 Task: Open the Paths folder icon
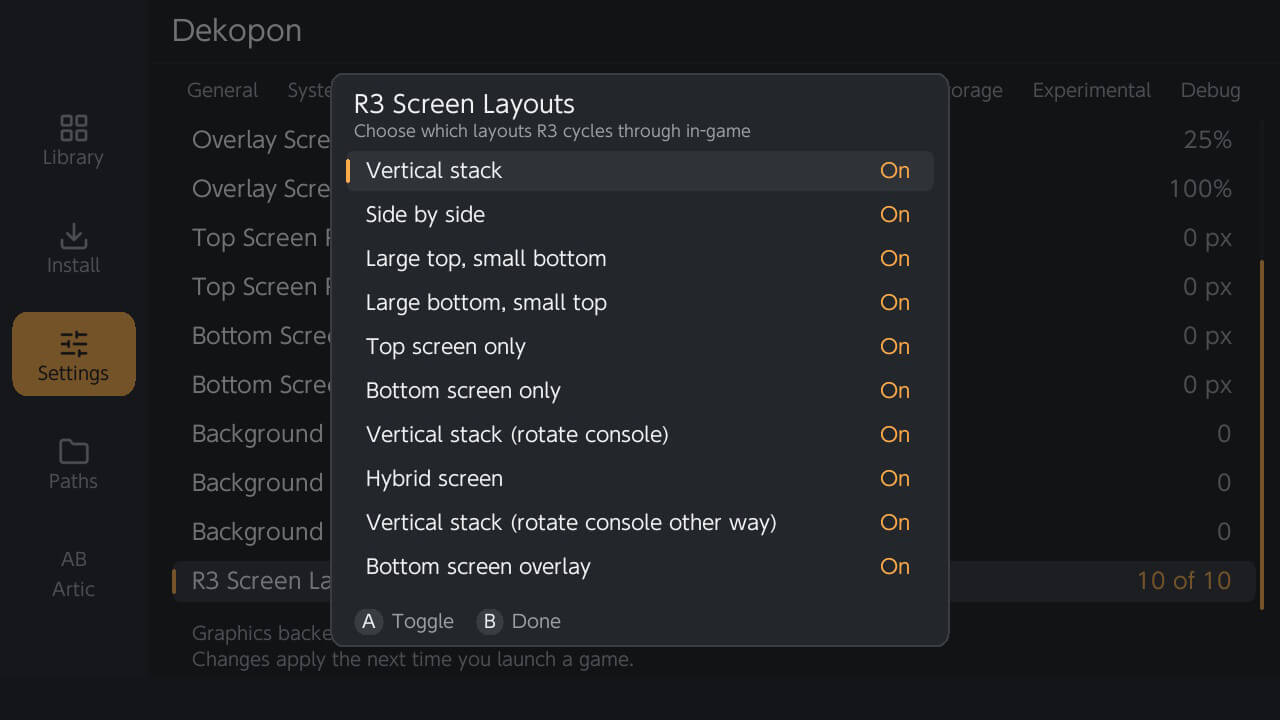[x=73, y=452]
